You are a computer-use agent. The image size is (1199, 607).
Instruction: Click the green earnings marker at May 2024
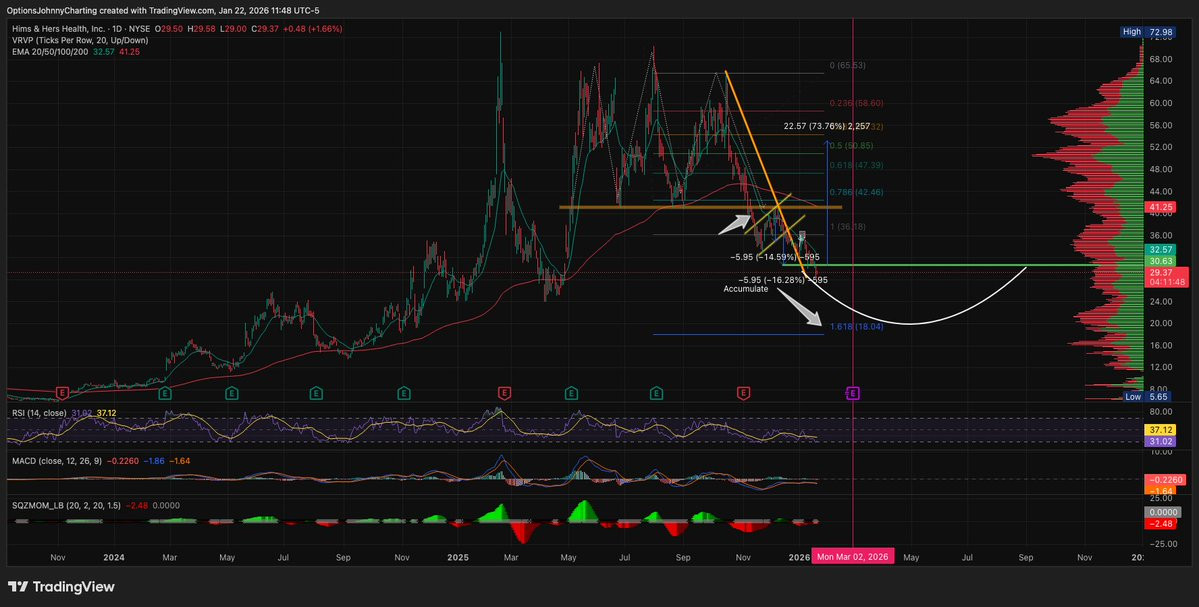(231, 393)
